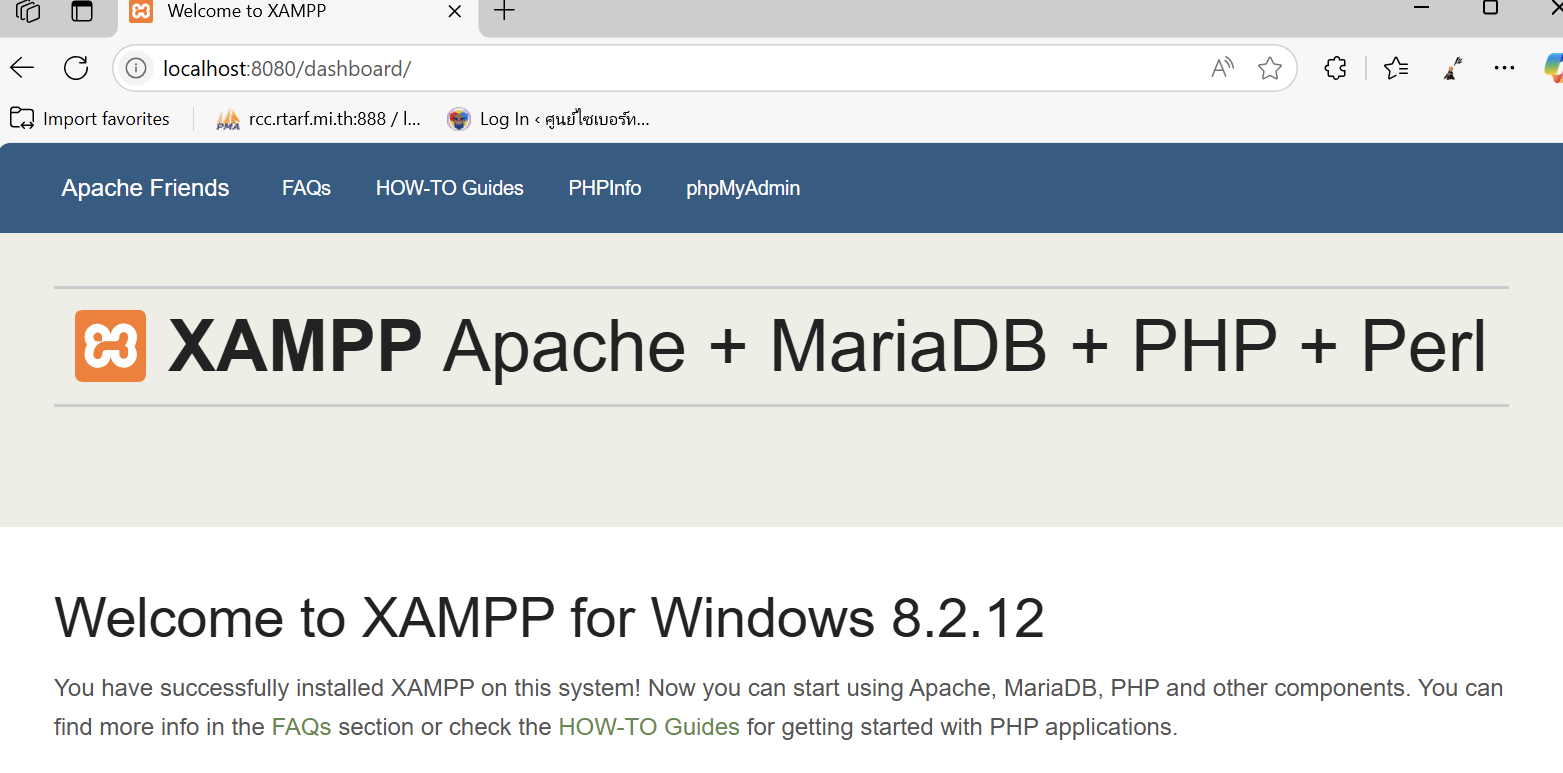Screen dimensions: 1563x773
Task: Click the browser profile avatar
Action: coord(1454,68)
